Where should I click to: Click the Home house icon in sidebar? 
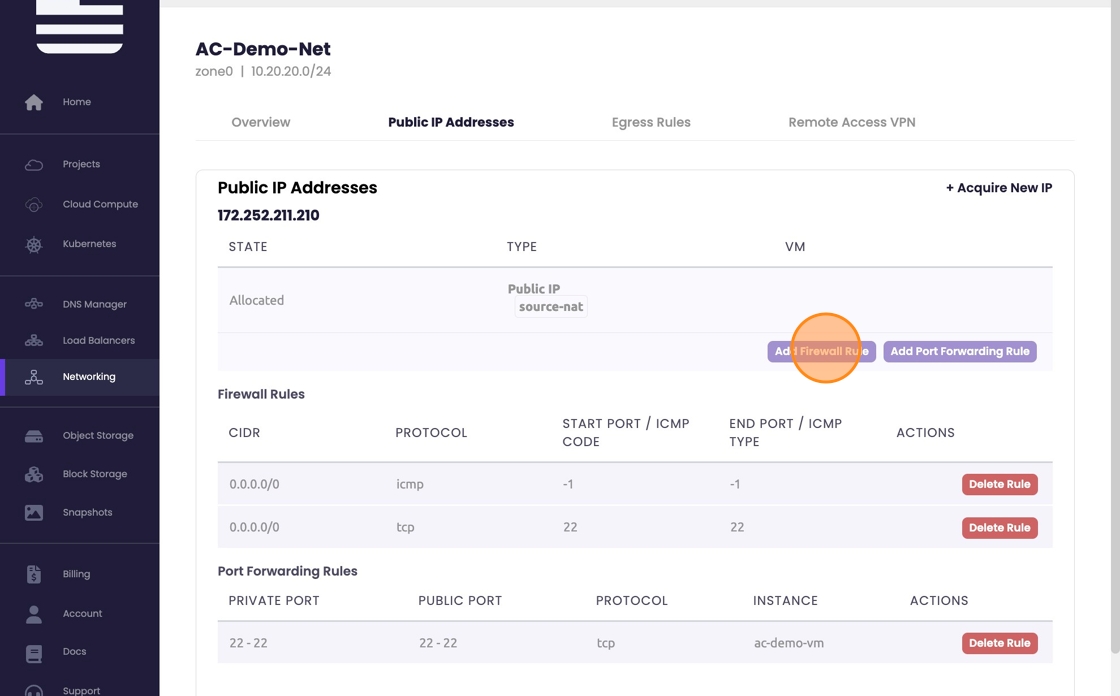(34, 102)
